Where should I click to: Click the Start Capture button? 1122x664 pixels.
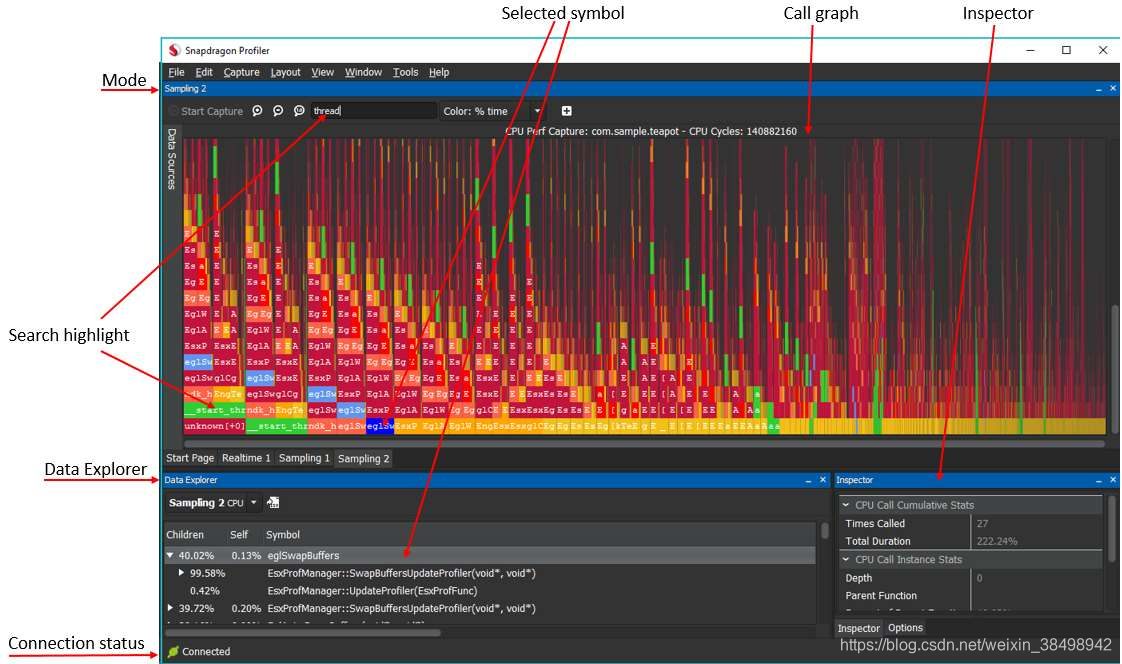(206, 112)
